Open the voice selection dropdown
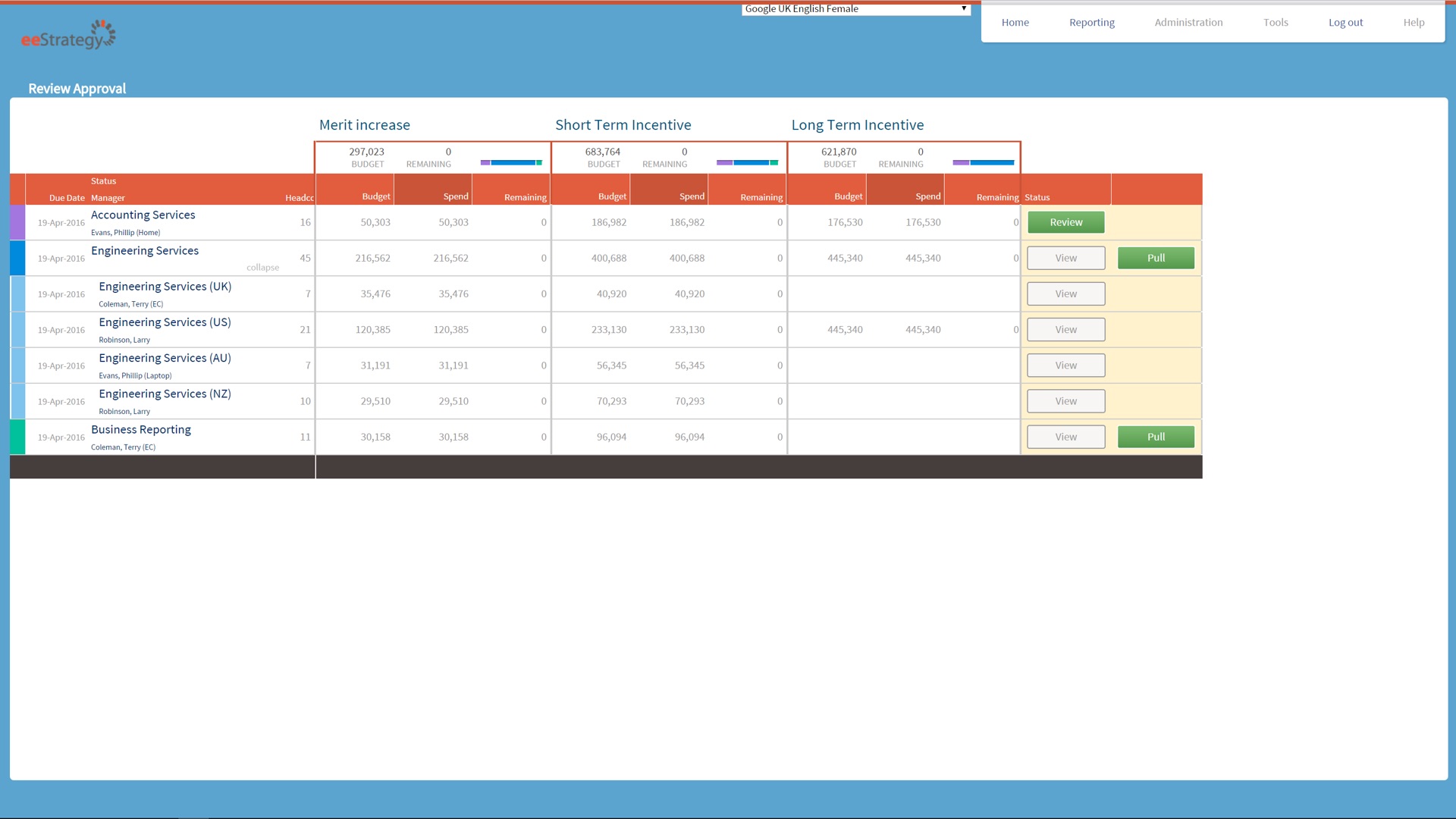This screenshot has height=819, width=1456. point(855,9)
